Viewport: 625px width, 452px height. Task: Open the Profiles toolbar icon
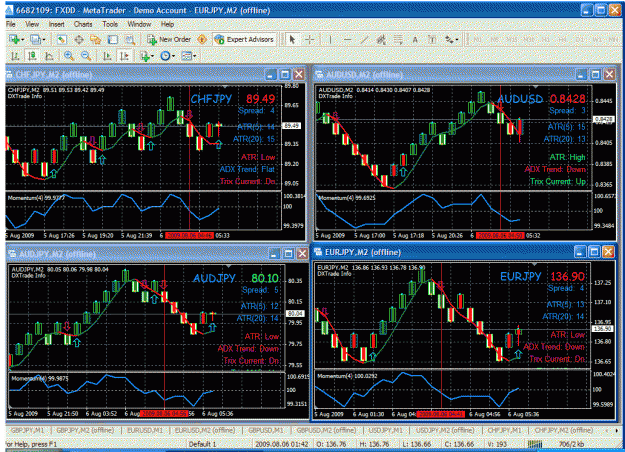pos(36,39)
